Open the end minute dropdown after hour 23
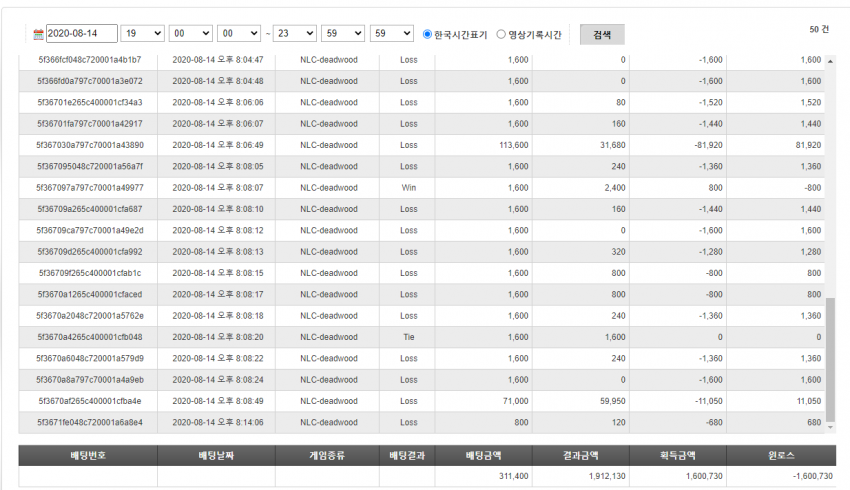Viewport: 850px width, 490px height. pos(343,34)
